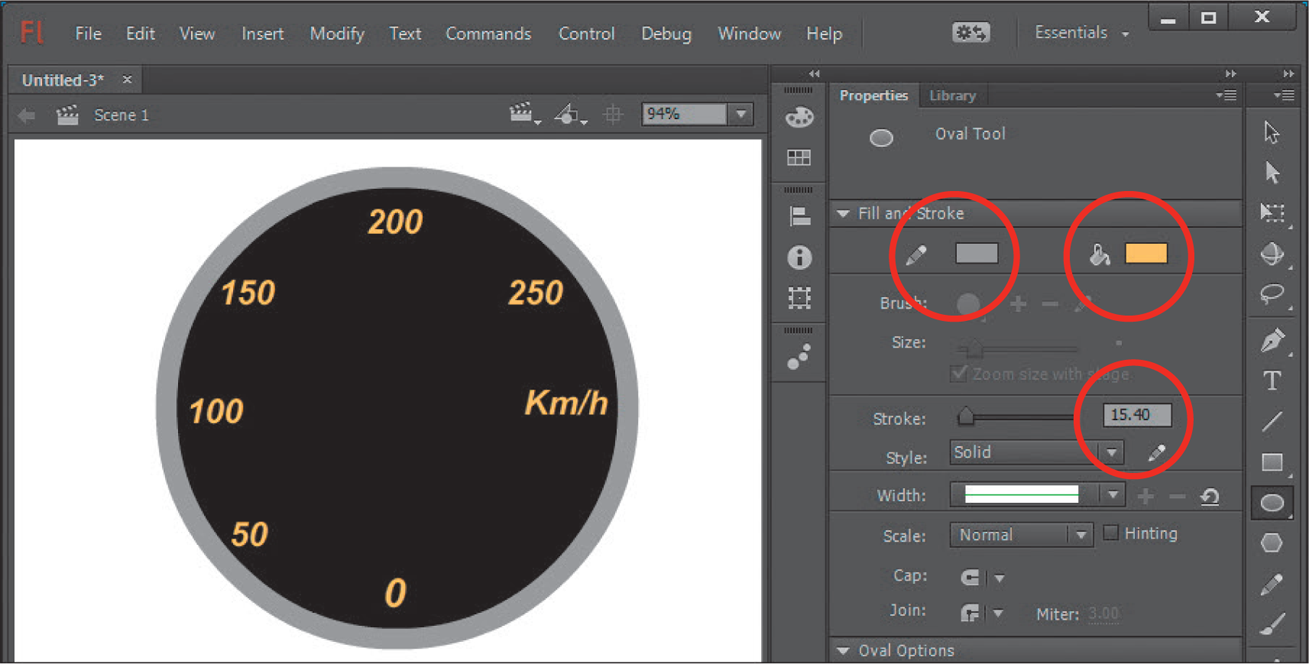Close the Untitled-3 document tab
Viewport: 1309px width, 664px height.
click(x=127, y=79)
